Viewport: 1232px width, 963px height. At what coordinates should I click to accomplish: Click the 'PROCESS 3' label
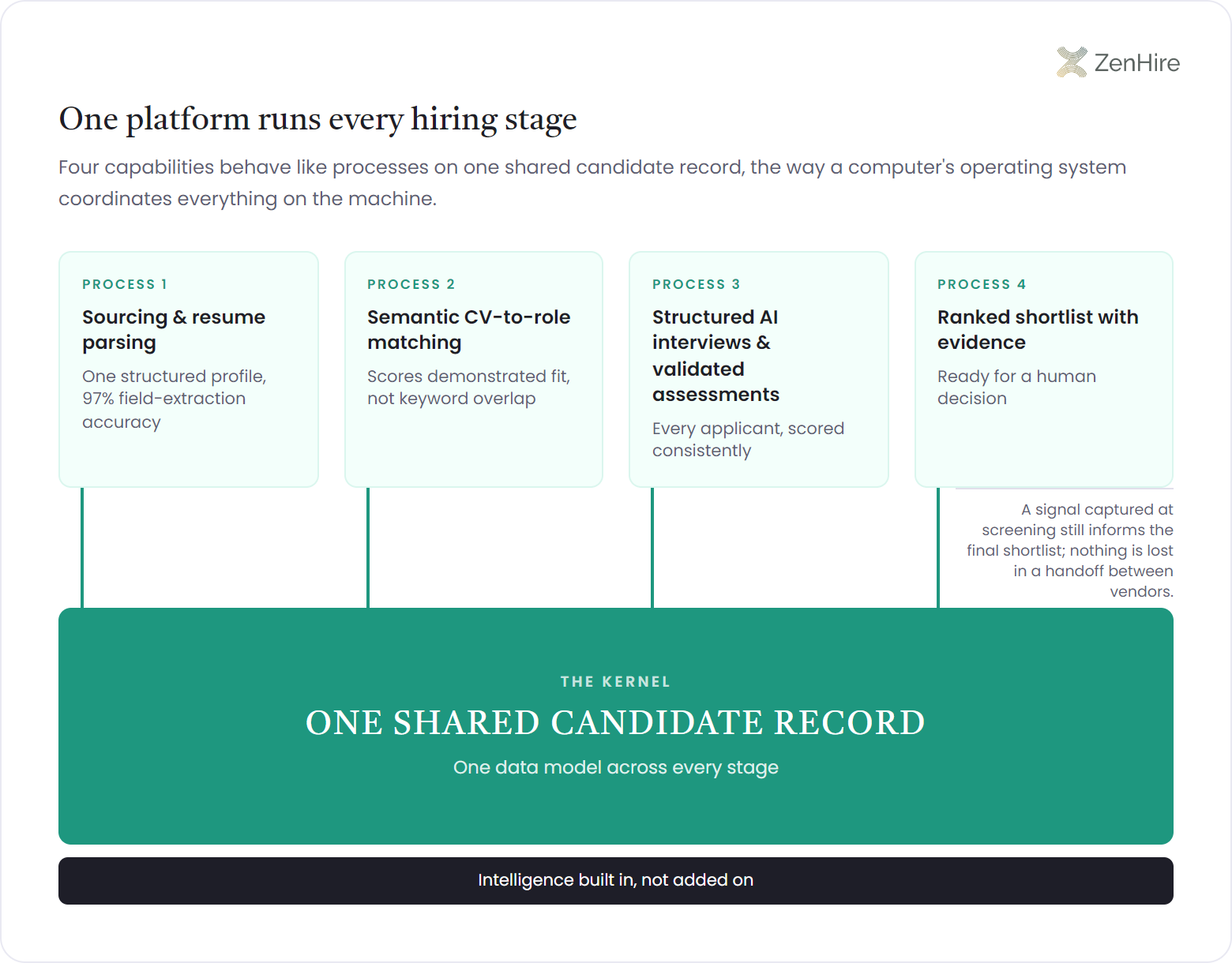click(x=697, y=284)
